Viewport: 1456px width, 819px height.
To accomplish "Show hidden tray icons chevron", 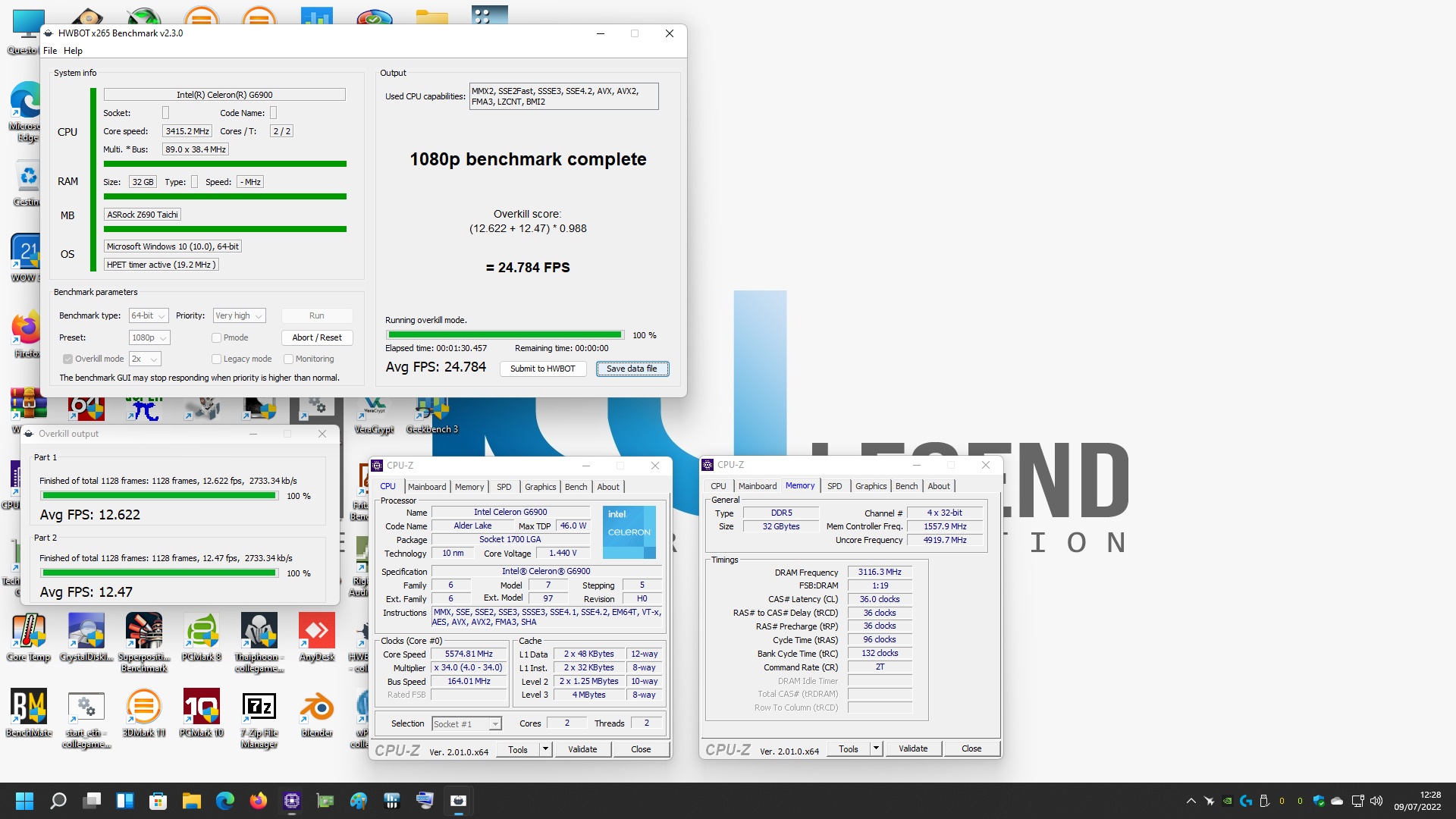I will pyautogui.click(x=1191, y=801).
